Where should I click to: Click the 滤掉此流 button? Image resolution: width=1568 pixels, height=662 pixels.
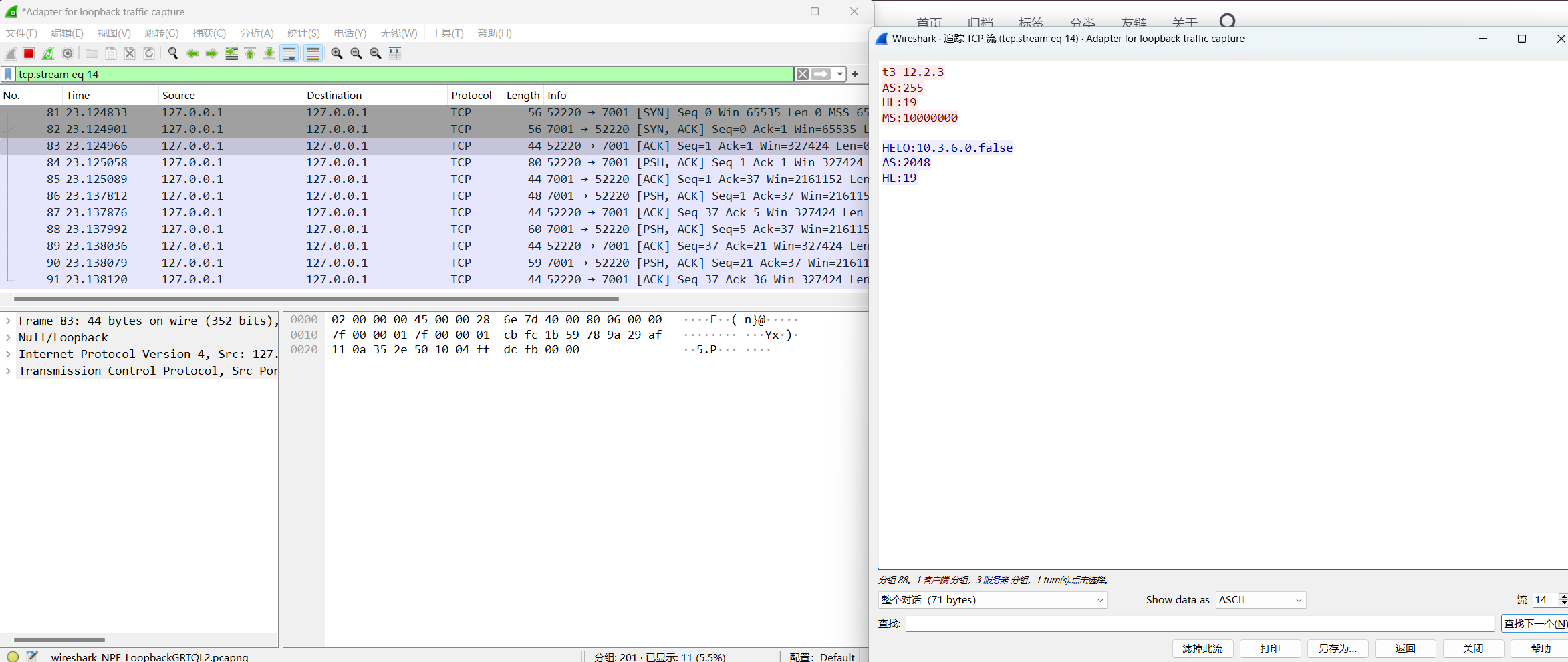[1203, 649]
